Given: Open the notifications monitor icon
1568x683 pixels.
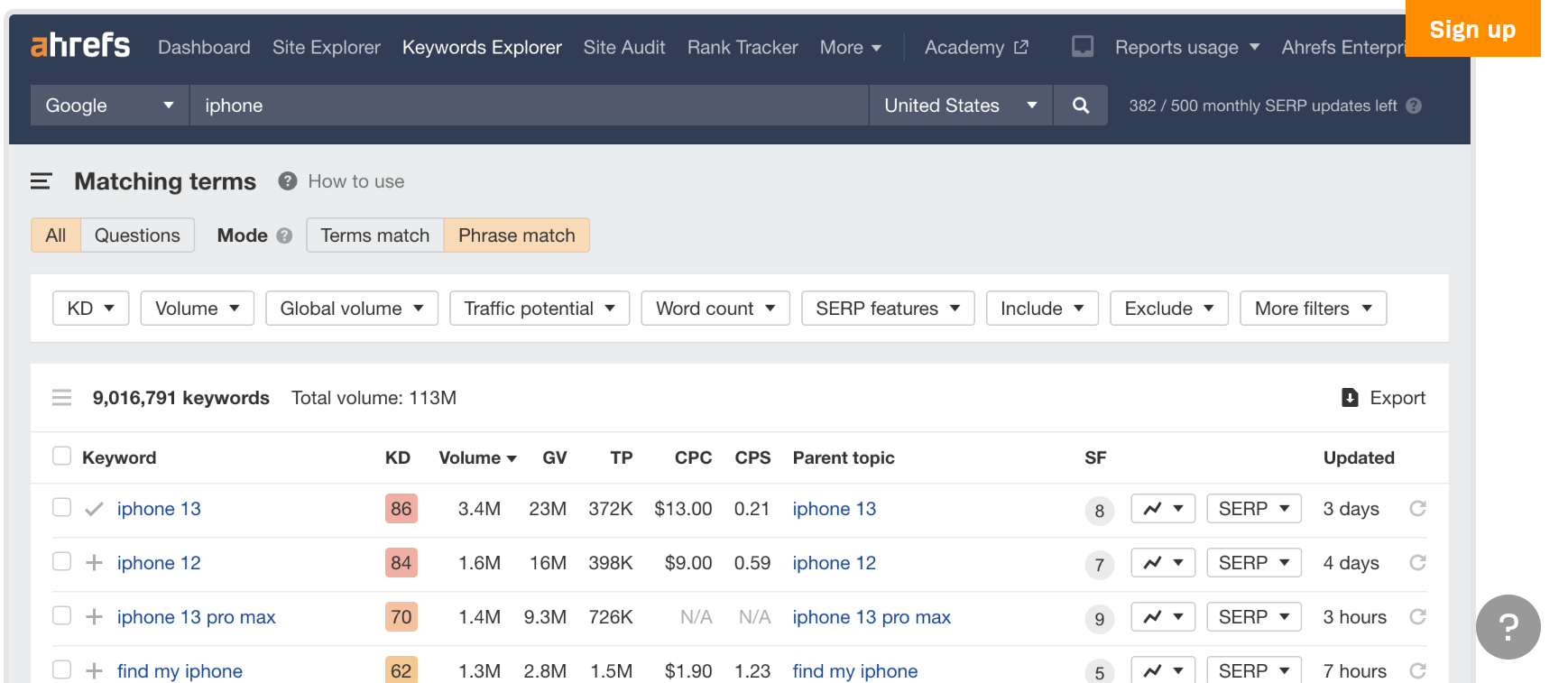Looking at the screenshot, I should coord(1083,47).
